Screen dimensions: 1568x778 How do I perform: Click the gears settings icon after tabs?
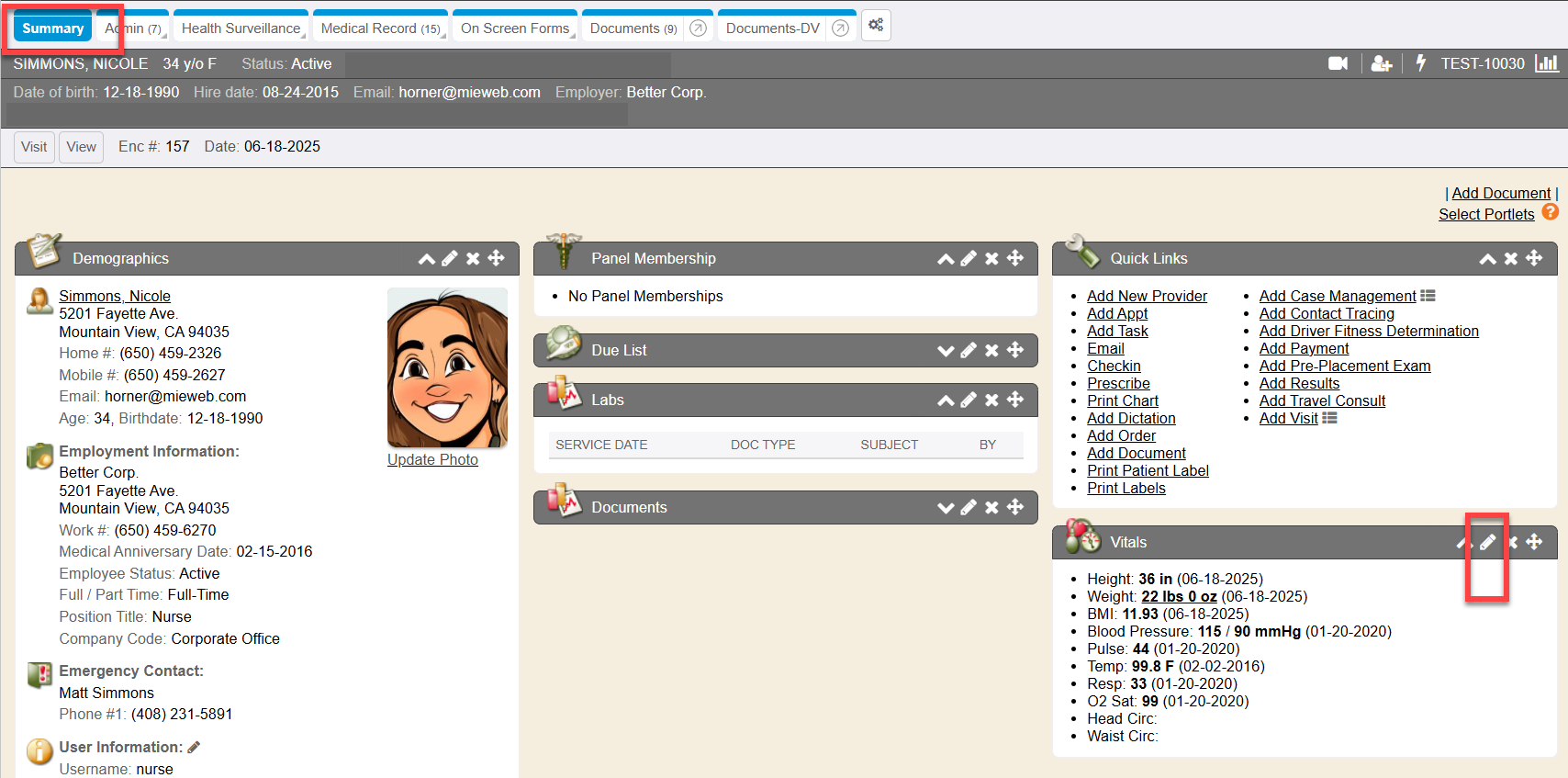tap(876, 26)
